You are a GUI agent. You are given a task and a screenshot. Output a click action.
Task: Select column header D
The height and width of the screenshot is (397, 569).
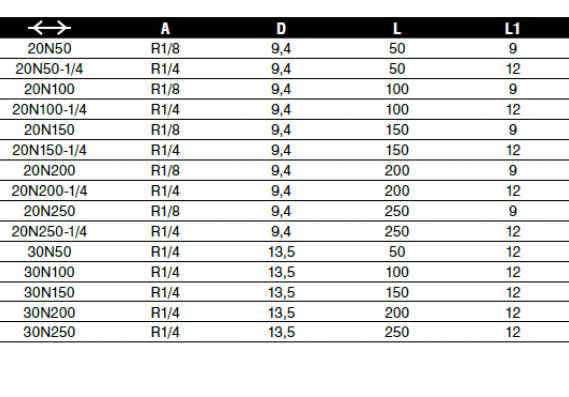point(281,28)
